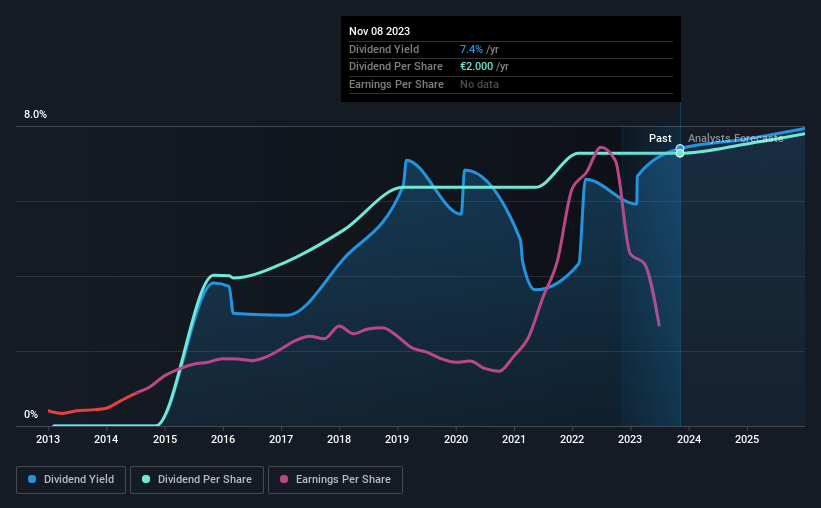Click the 2014 x-axis label
This screenshot has width=821, height=508.
[106, 439]
